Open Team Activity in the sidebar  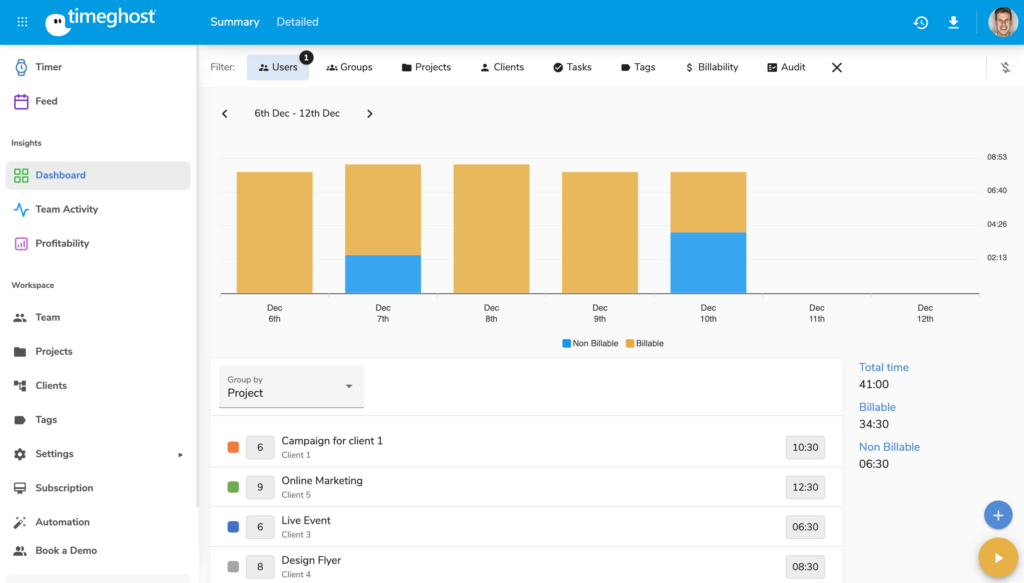(66, 209)
